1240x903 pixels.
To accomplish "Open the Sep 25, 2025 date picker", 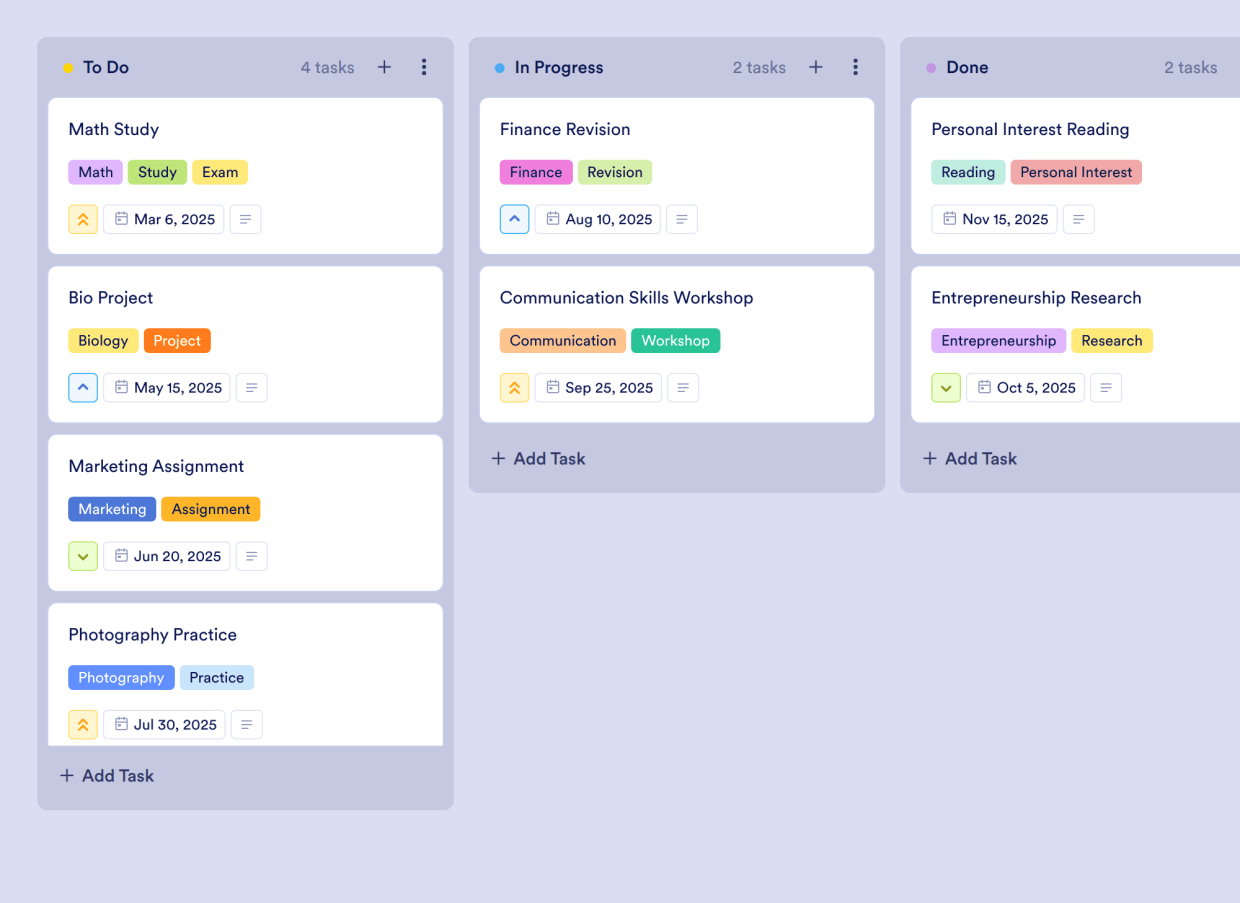I will click(598, 387).
